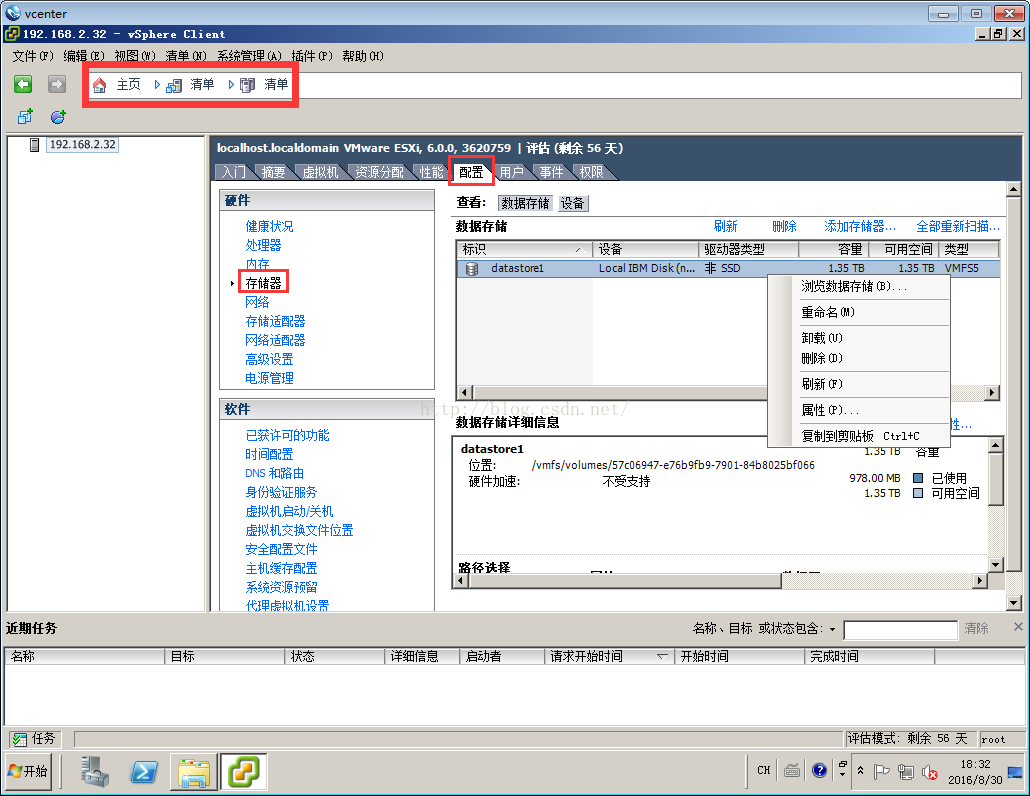The image size is (1030, 796).
Task: Open PowerShell from the taskbar
Action: click(144, 771)
